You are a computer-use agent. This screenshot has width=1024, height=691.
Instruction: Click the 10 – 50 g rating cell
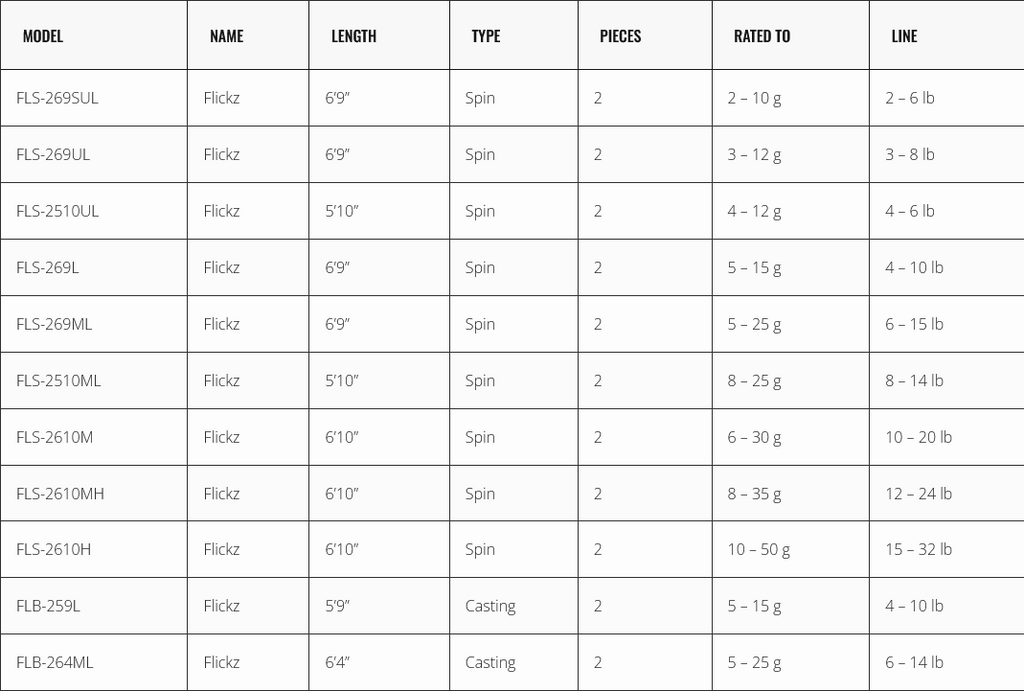(x=759, y=549)
